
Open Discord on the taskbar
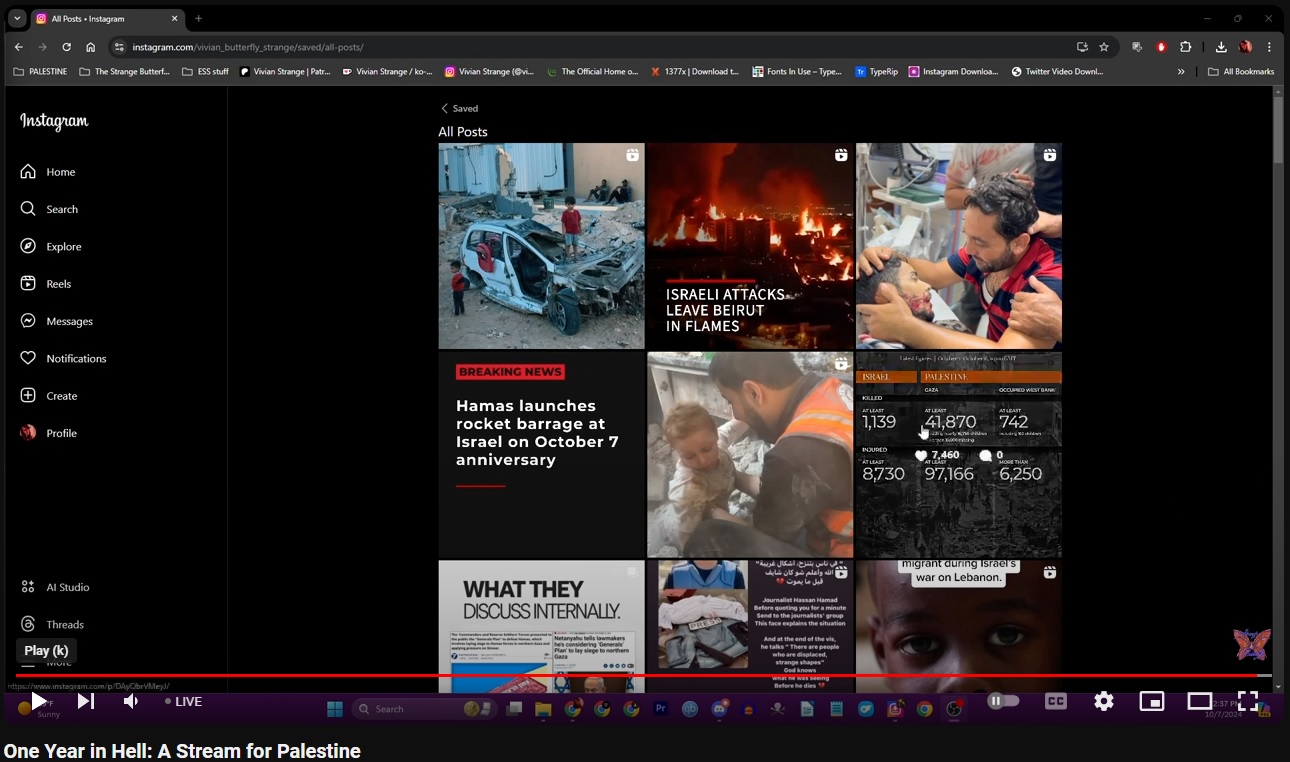719,709
